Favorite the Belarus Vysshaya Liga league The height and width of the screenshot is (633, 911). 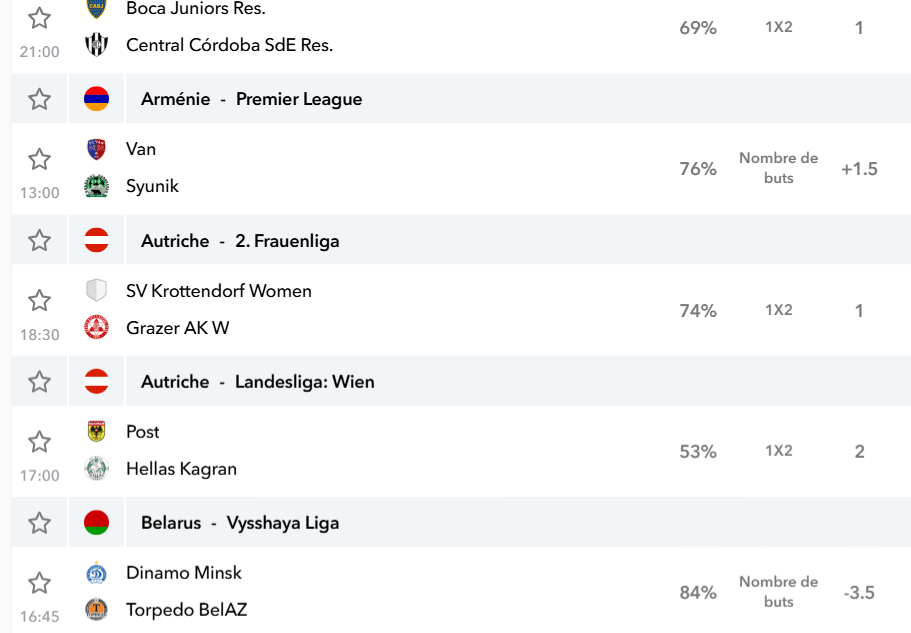click(x=40, y=523)
